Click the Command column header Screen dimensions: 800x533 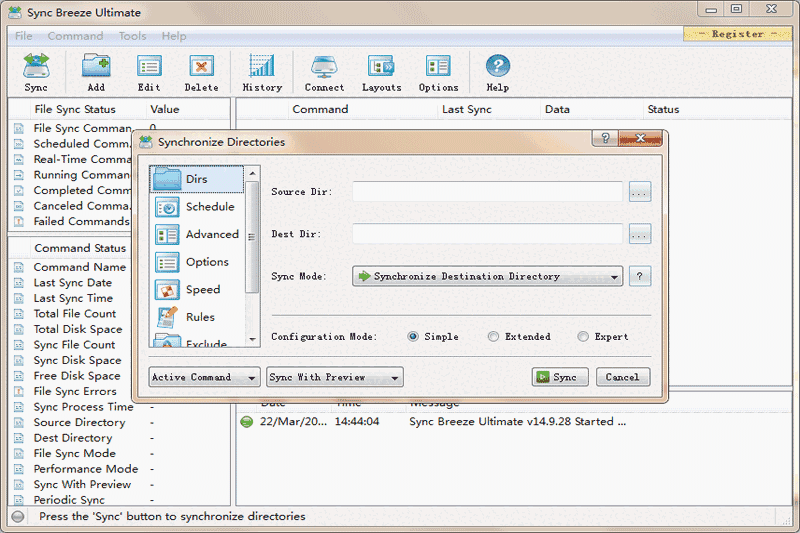click(x=320, y=109)
